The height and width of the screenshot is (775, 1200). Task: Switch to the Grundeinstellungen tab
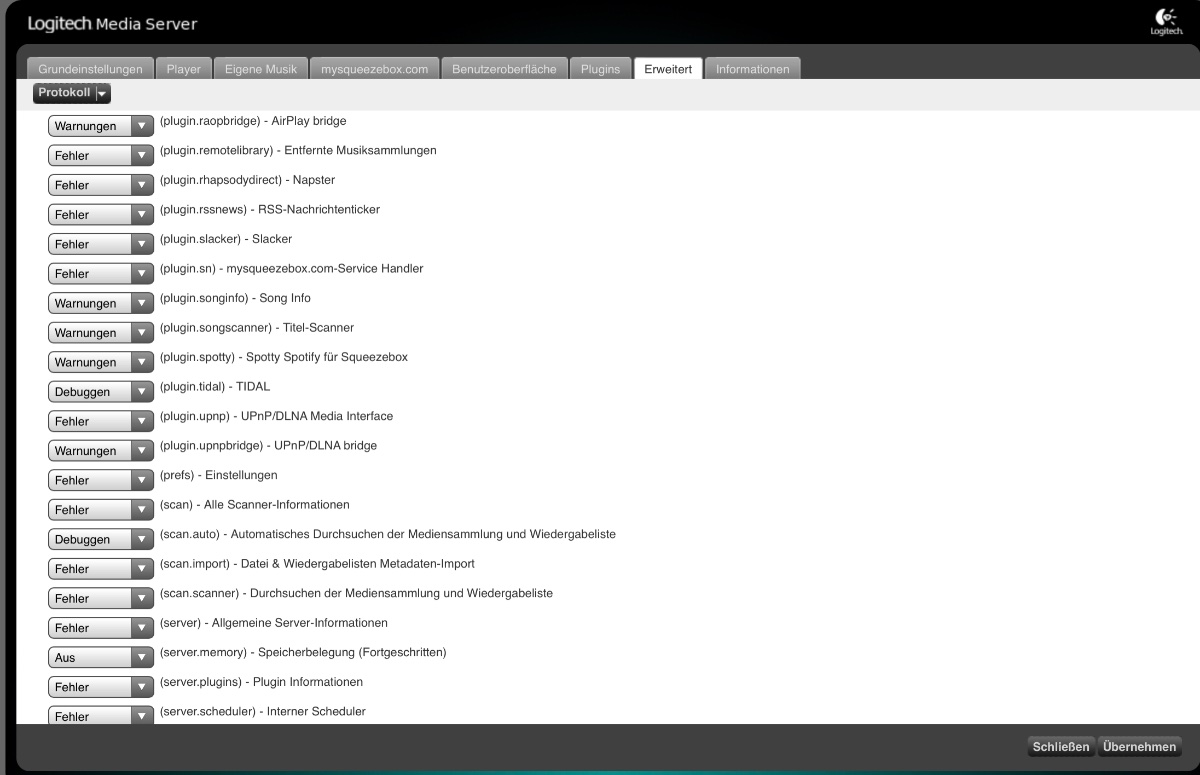(x=90, y=69)
